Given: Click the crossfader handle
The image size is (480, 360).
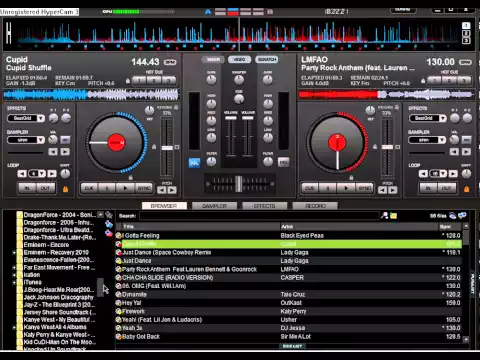Looking at the screenshot, I should click(x=239, y=184).
